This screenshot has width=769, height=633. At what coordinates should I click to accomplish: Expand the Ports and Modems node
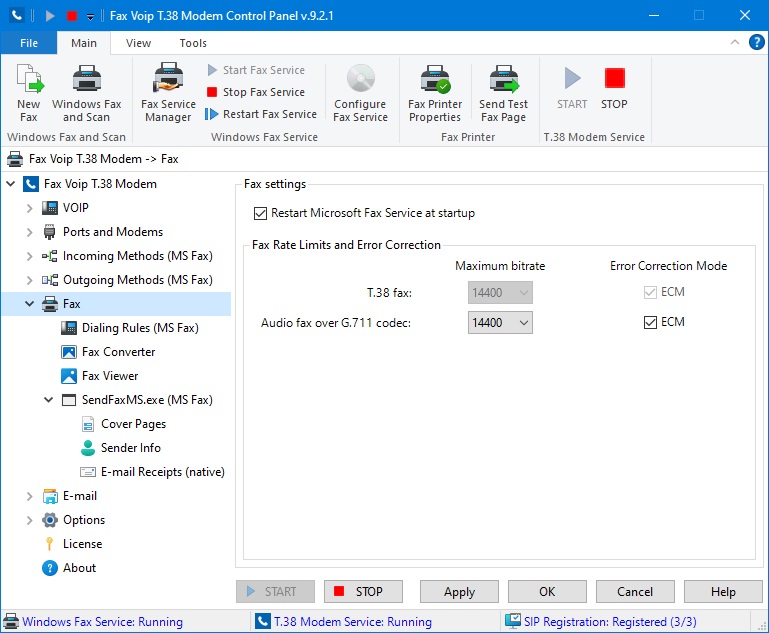29,232
